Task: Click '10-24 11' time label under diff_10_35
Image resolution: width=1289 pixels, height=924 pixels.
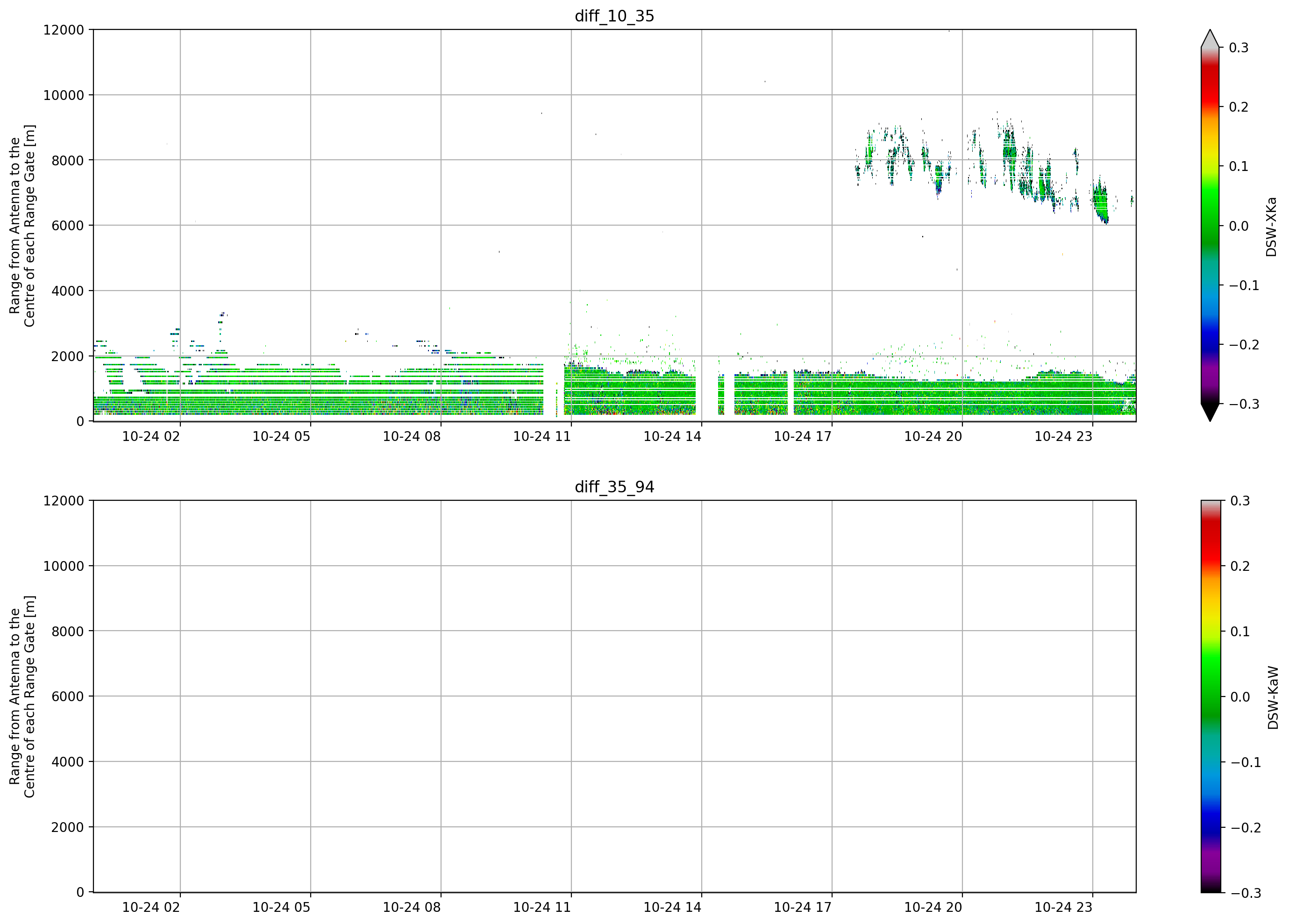Action: 542,436
